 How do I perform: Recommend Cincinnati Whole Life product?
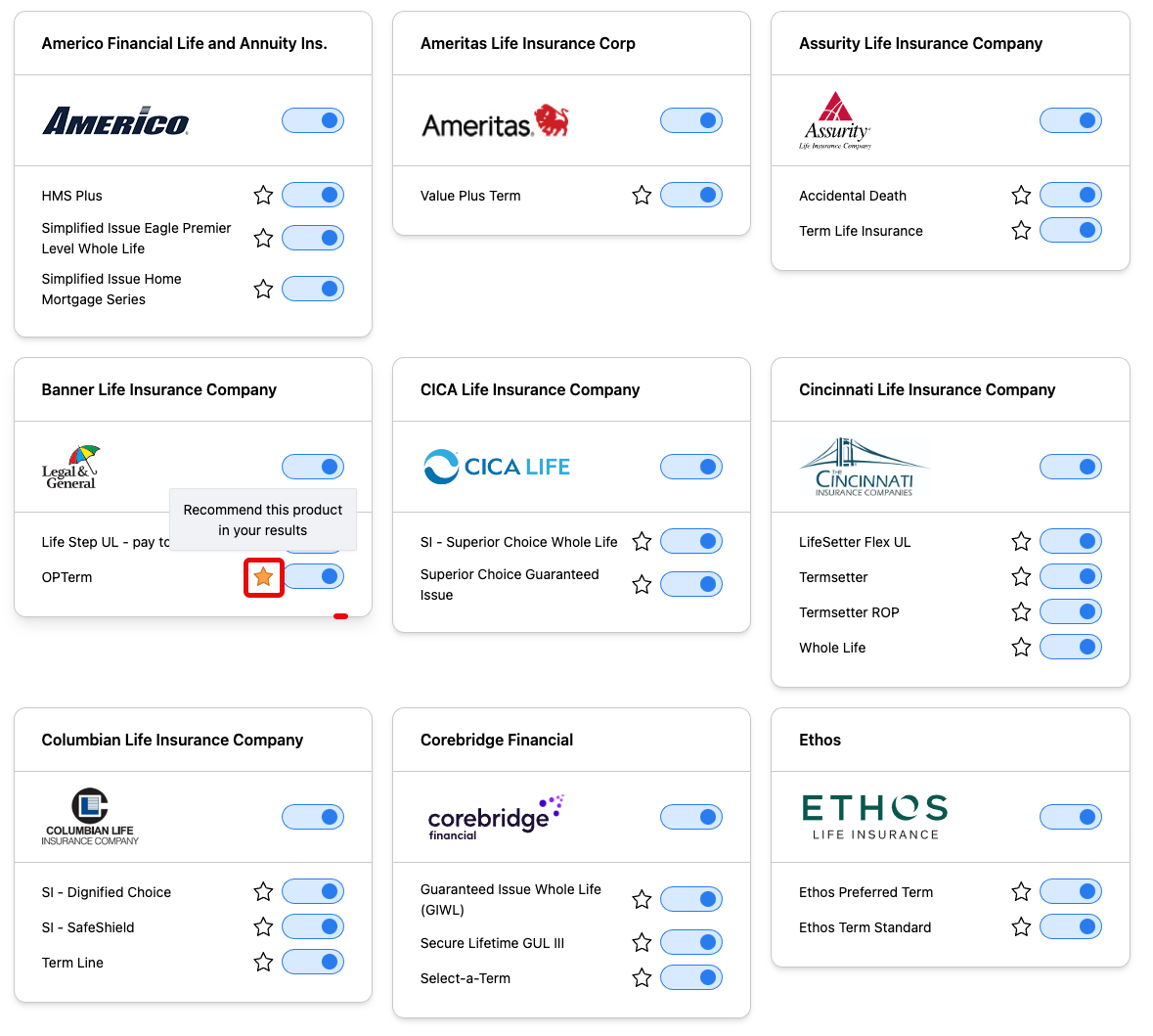click(x=1021, y=648)
